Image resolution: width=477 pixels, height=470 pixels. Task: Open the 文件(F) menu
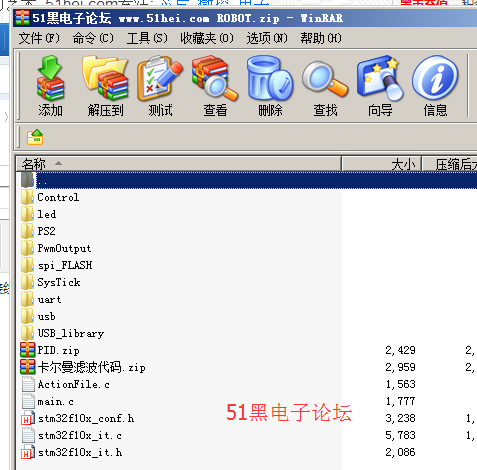click(x=39, y=38)
